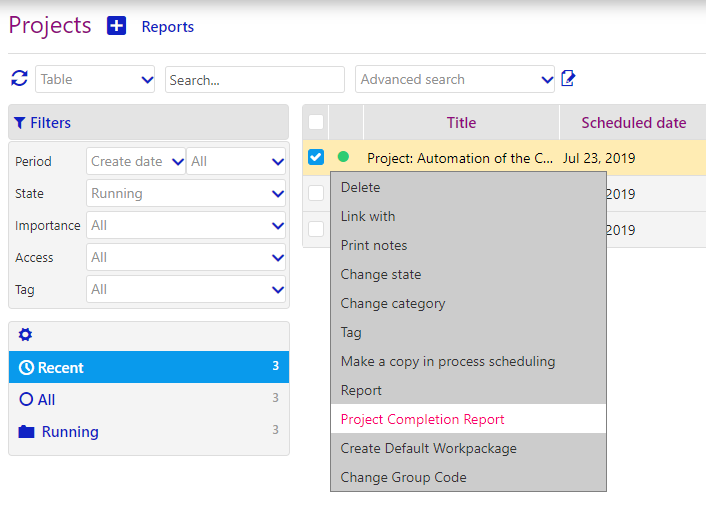Open the Create date period dropdown
The image size is (706, 505).
pos(136,161)
